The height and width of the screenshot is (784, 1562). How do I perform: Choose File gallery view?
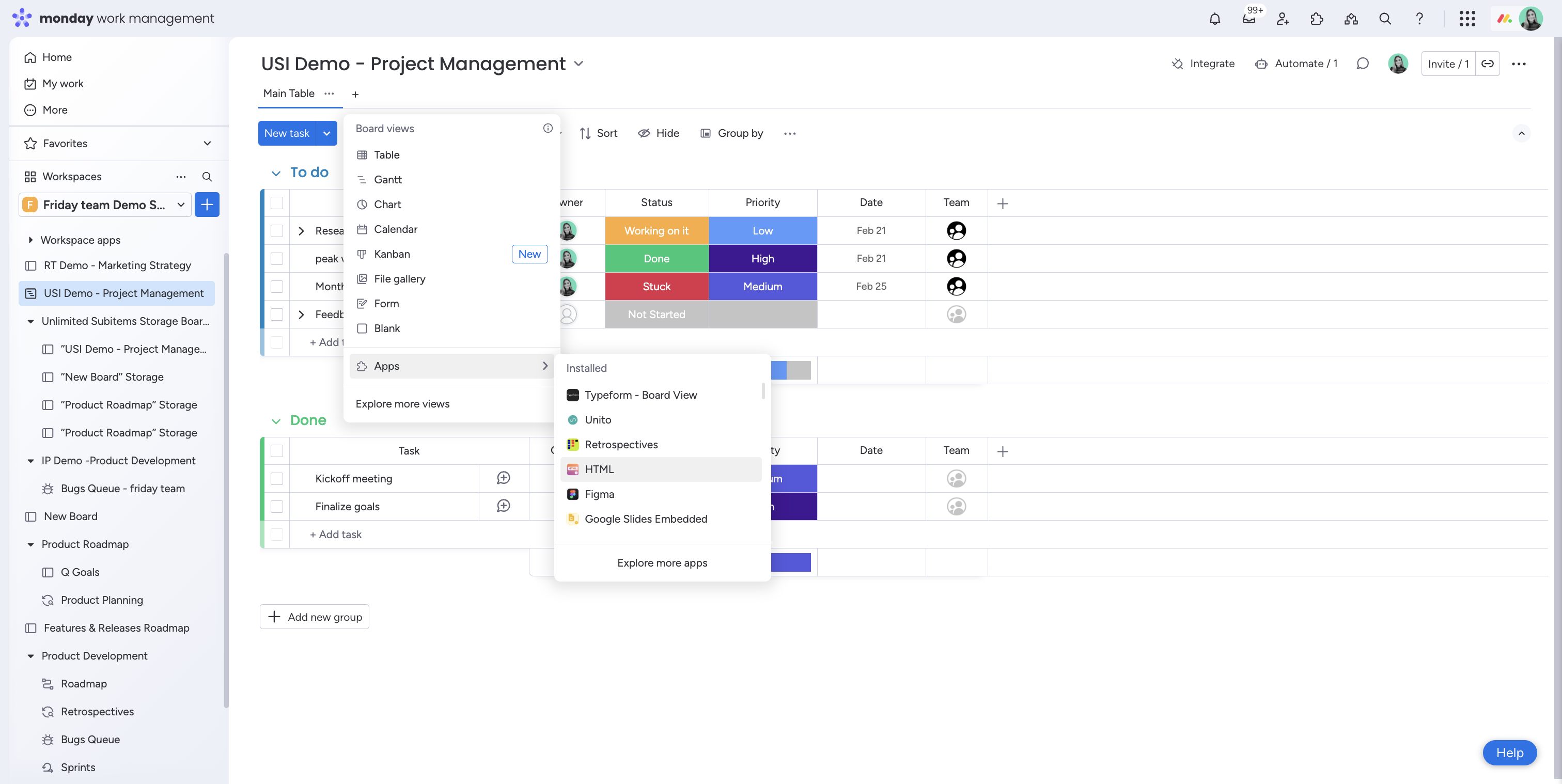coord(452,279)
